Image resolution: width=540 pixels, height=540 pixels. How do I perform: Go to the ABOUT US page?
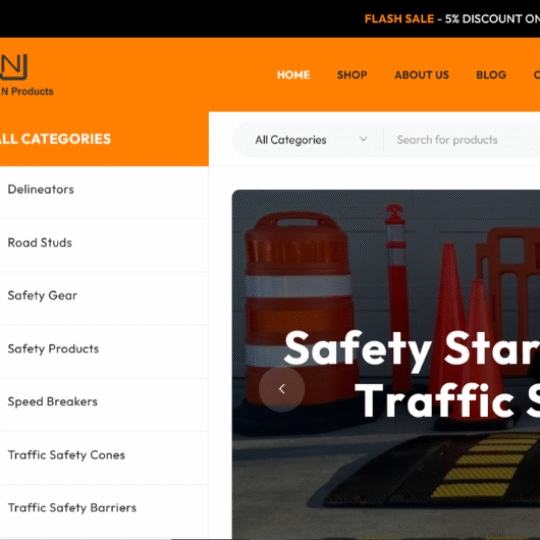(x=422, y=75)
